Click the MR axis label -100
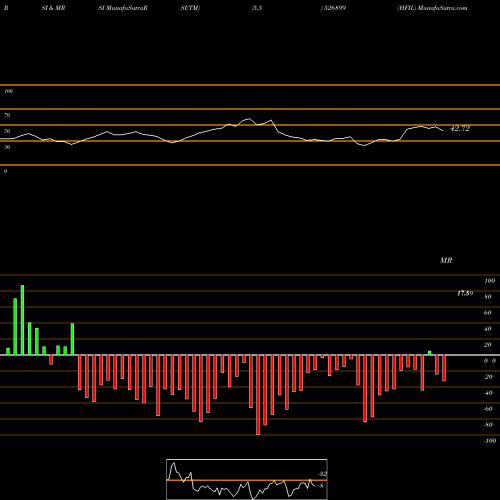The image size is (500, 500). pos(490,441)
